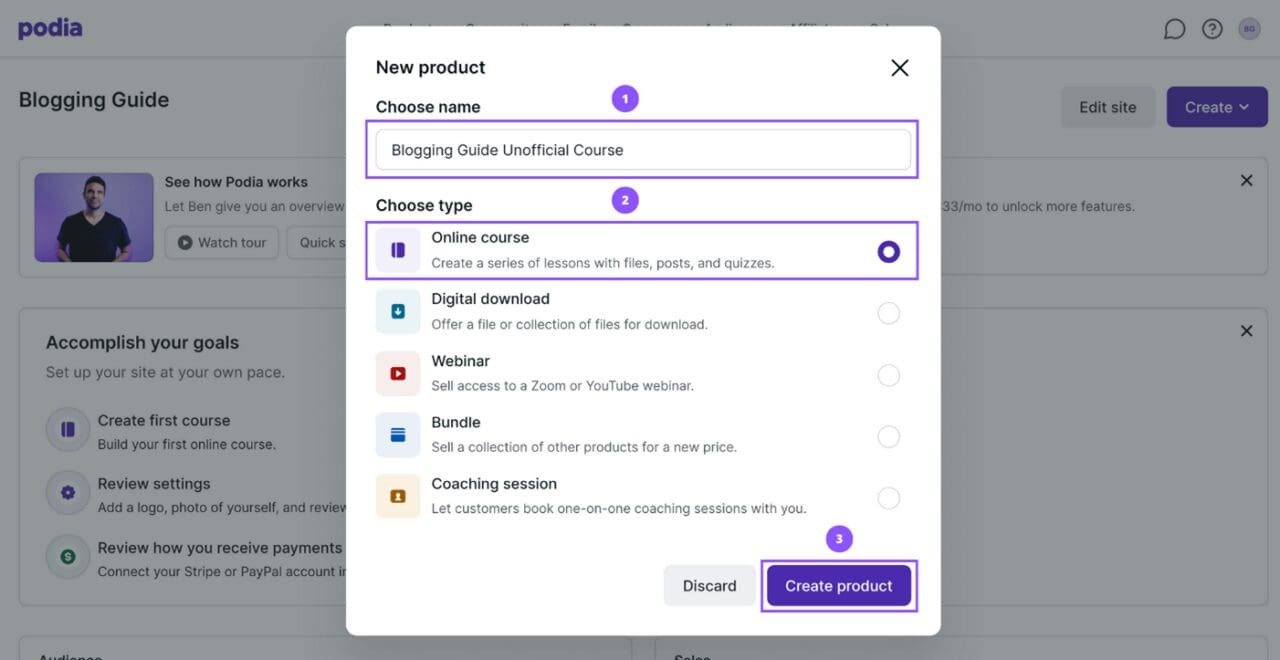Choose Webinar as the product type
The width and height of the screenshot is (1280, 660).
[x=888, y=374]
